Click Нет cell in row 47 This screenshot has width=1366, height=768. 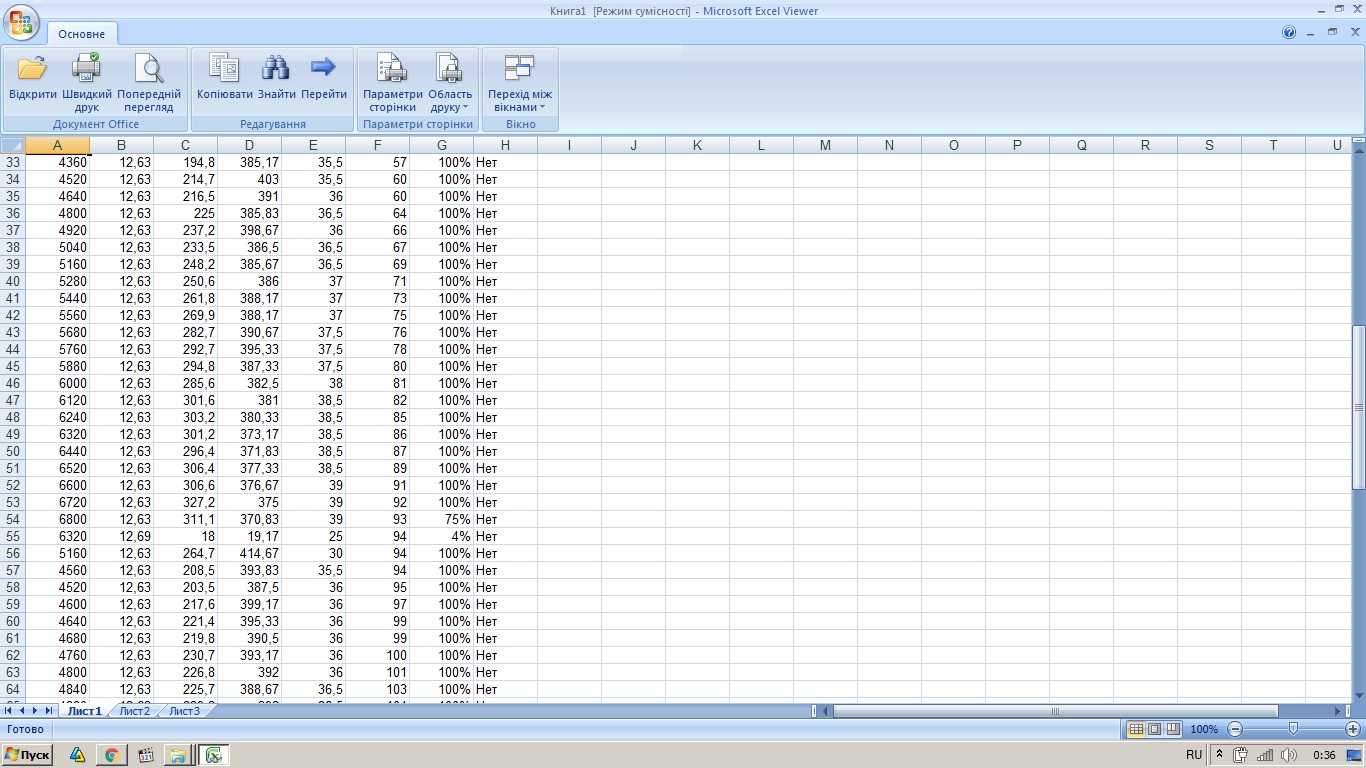coord(505,400)
